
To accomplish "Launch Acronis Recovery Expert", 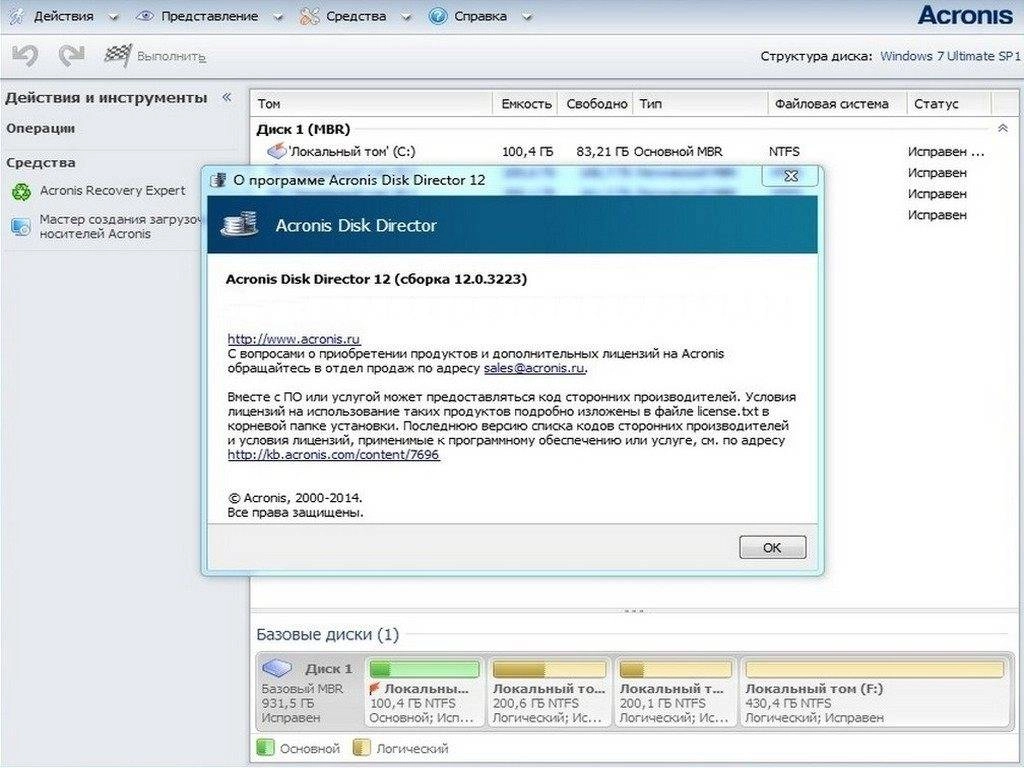I will (112, 191).
